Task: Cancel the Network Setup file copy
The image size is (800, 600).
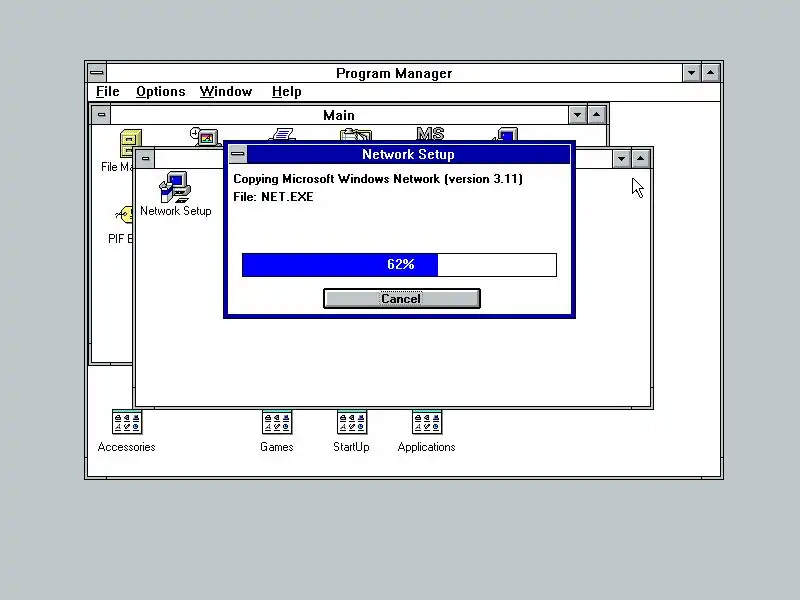Action: (x=402, y=298)
